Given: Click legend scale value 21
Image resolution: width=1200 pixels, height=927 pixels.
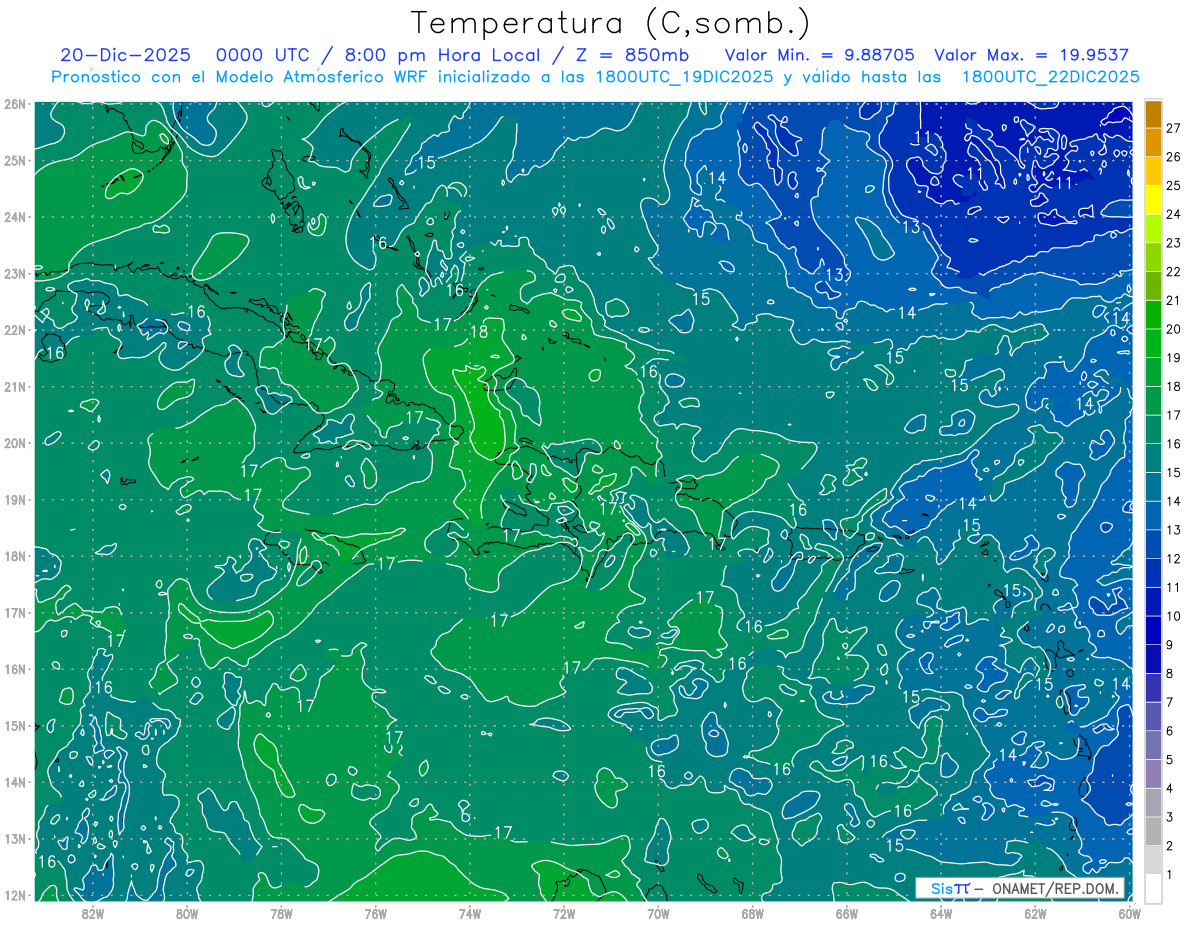Looking at the screenshot, I should coord(1174,301).
